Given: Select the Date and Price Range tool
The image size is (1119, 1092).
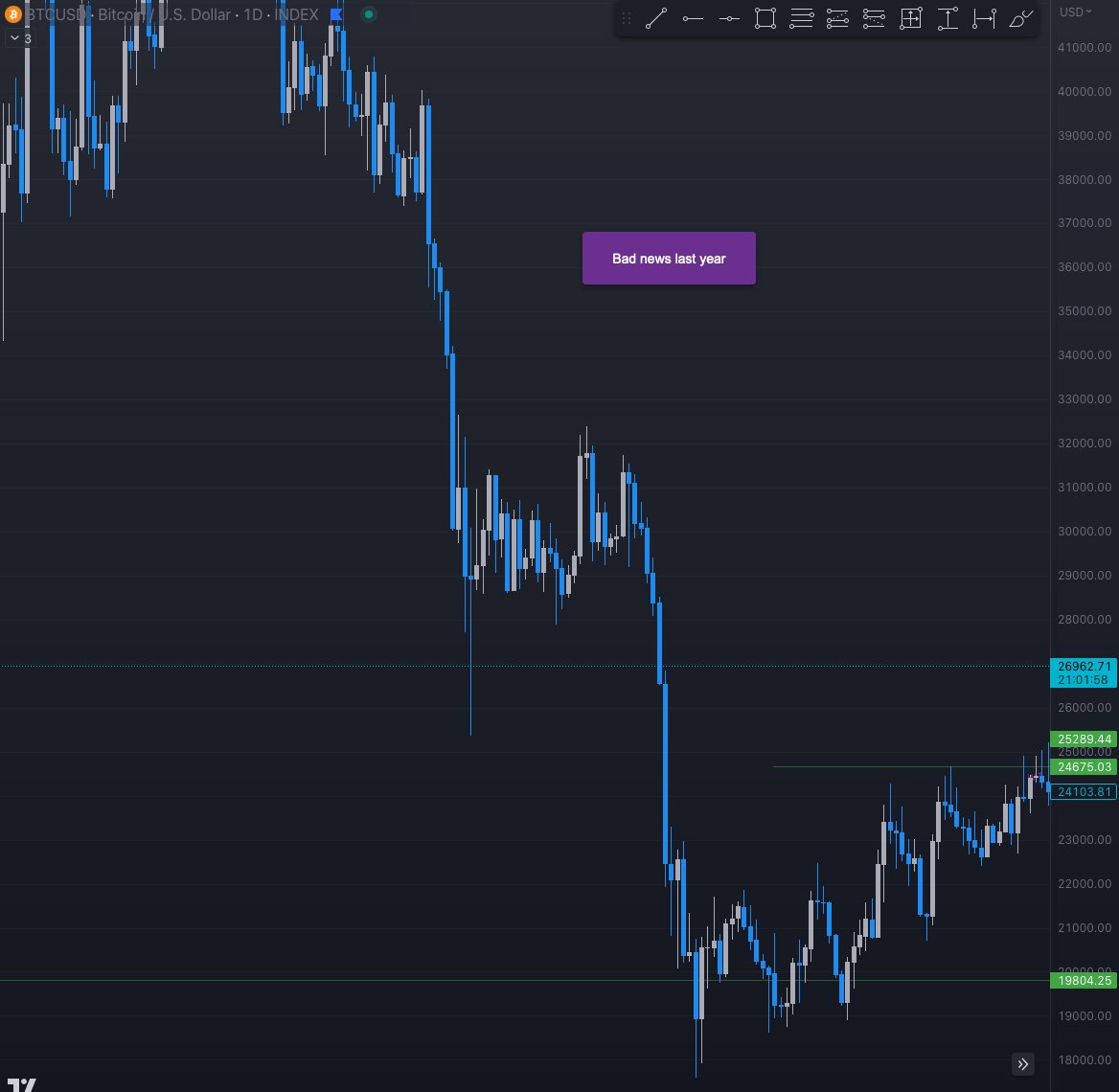Looking at the screenshot, I should pos(910,18).
